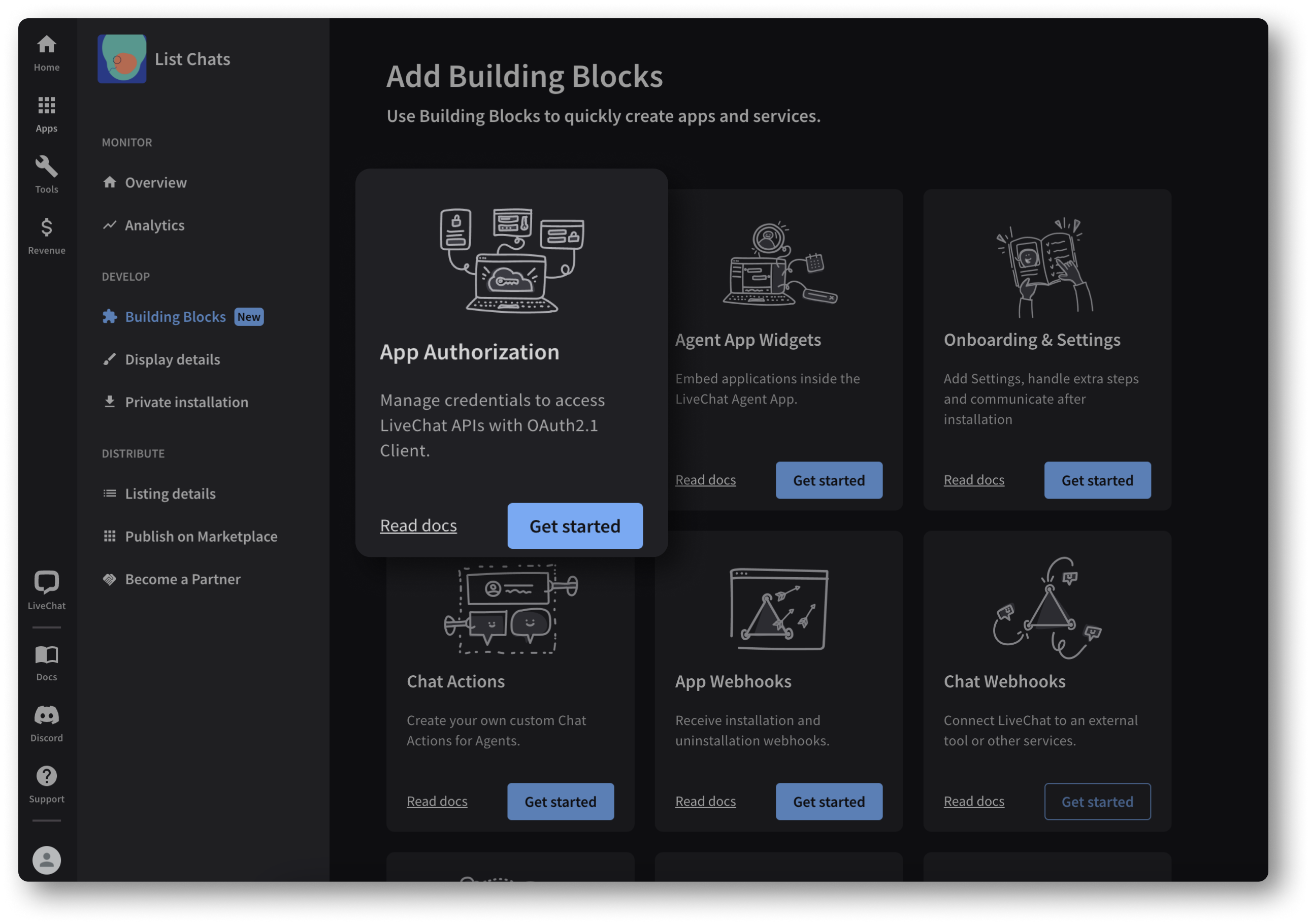Image resolution: width=1311 pixels, height=924 pixels.
Task: Expand the Display details section
Action: 171,359
